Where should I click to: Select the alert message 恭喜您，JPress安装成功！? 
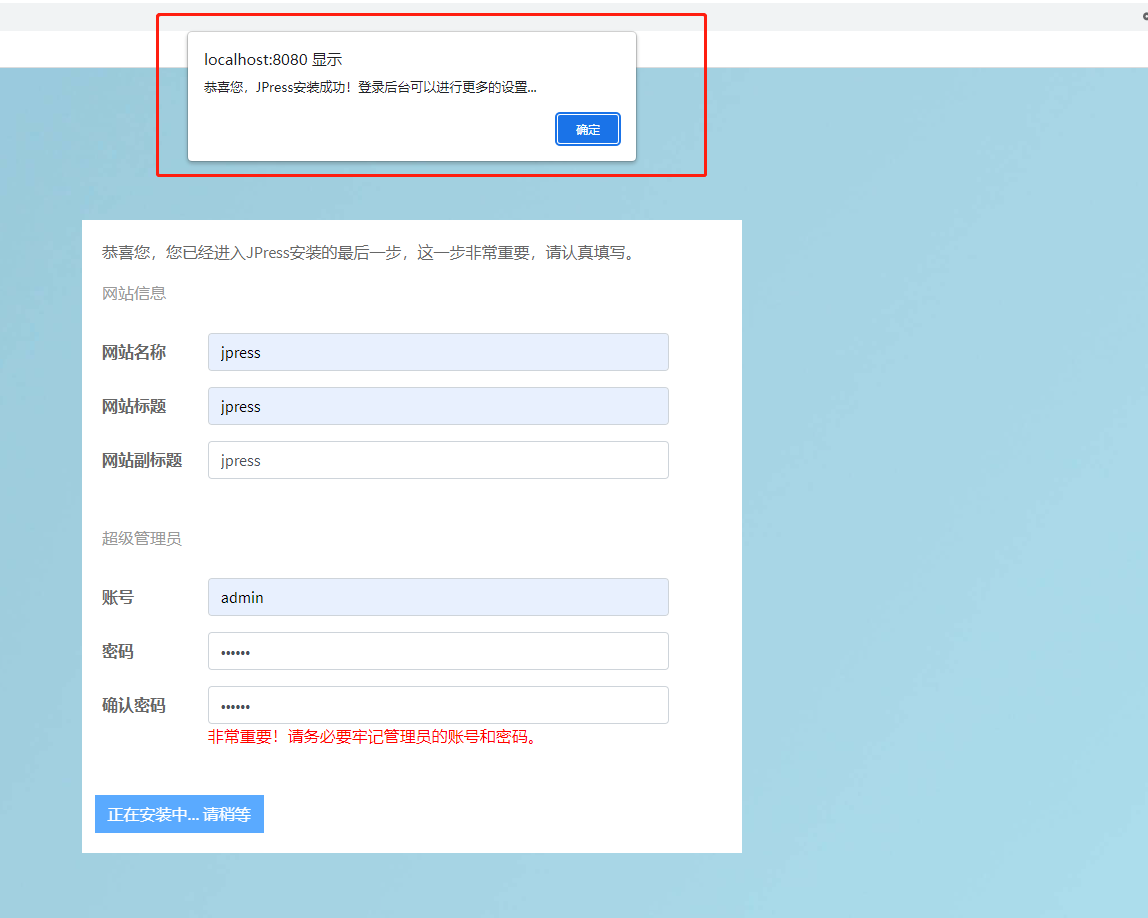(277, 87)
